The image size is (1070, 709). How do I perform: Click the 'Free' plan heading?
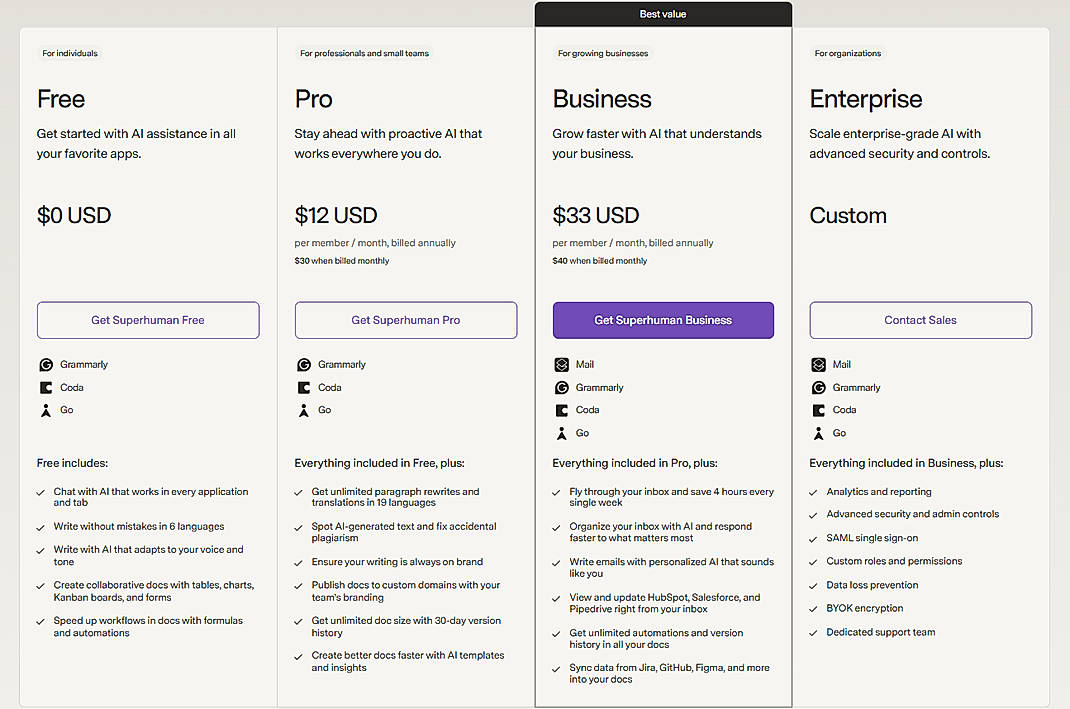(61, 99)
